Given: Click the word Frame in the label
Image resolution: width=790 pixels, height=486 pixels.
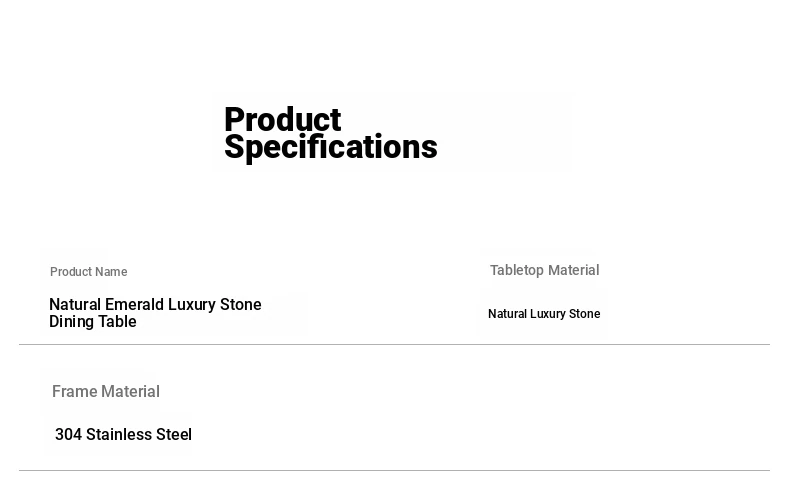Looking at the screenshot, I should (74, 392).
